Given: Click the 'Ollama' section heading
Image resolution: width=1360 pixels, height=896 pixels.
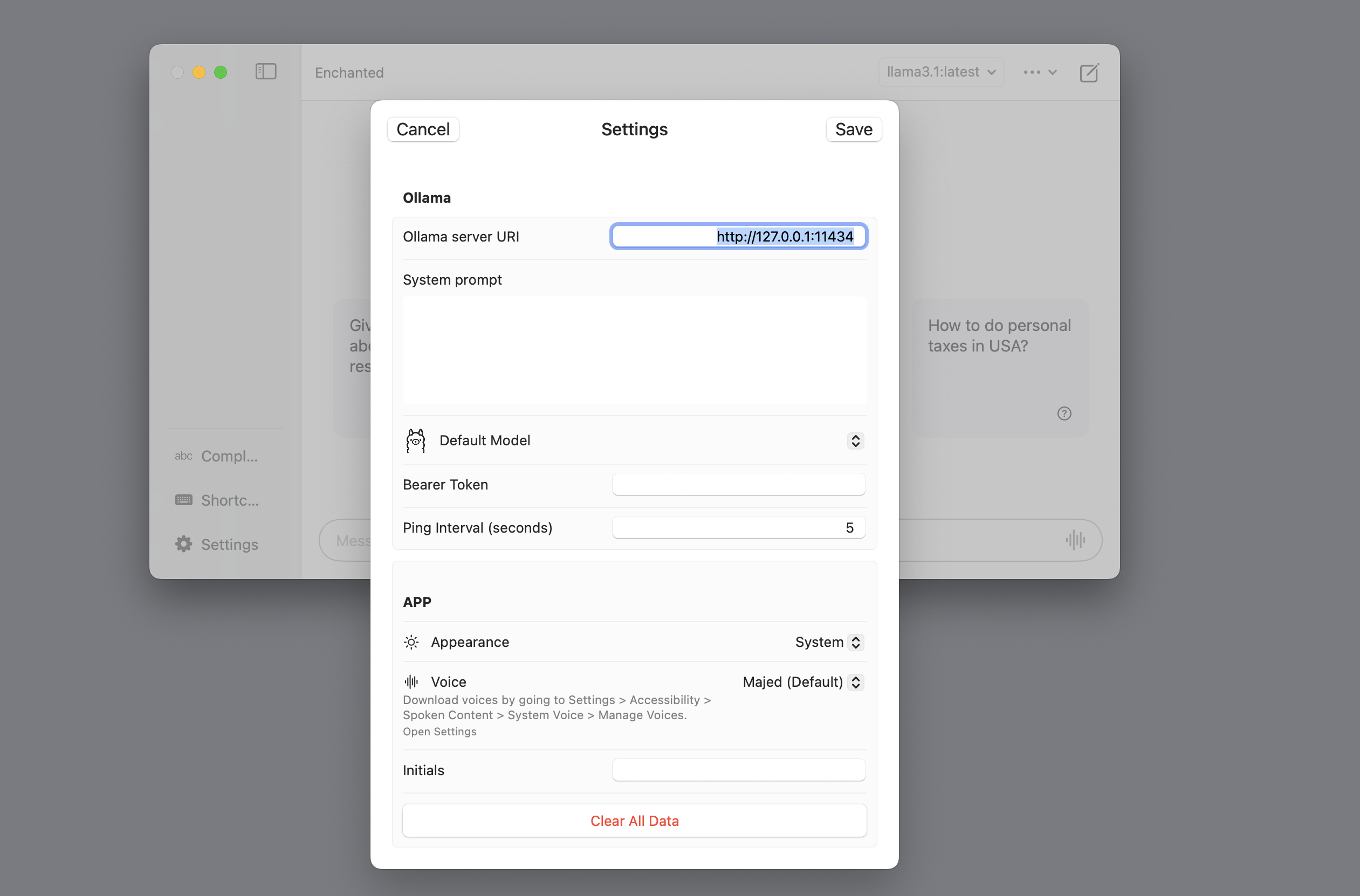Looking at the screenshot, I should (427, 198).
